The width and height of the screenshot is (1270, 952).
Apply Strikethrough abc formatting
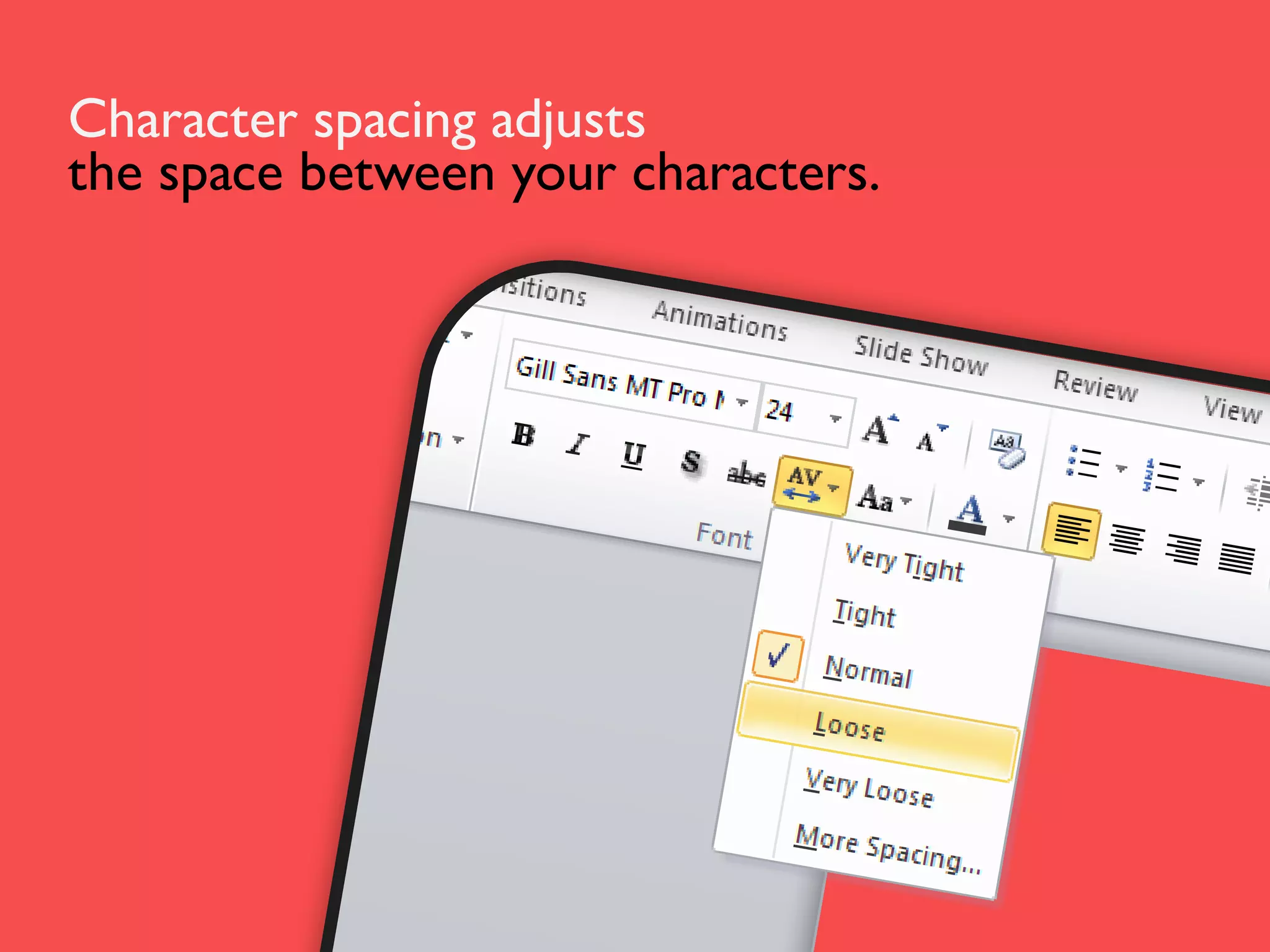pos(746,475)
